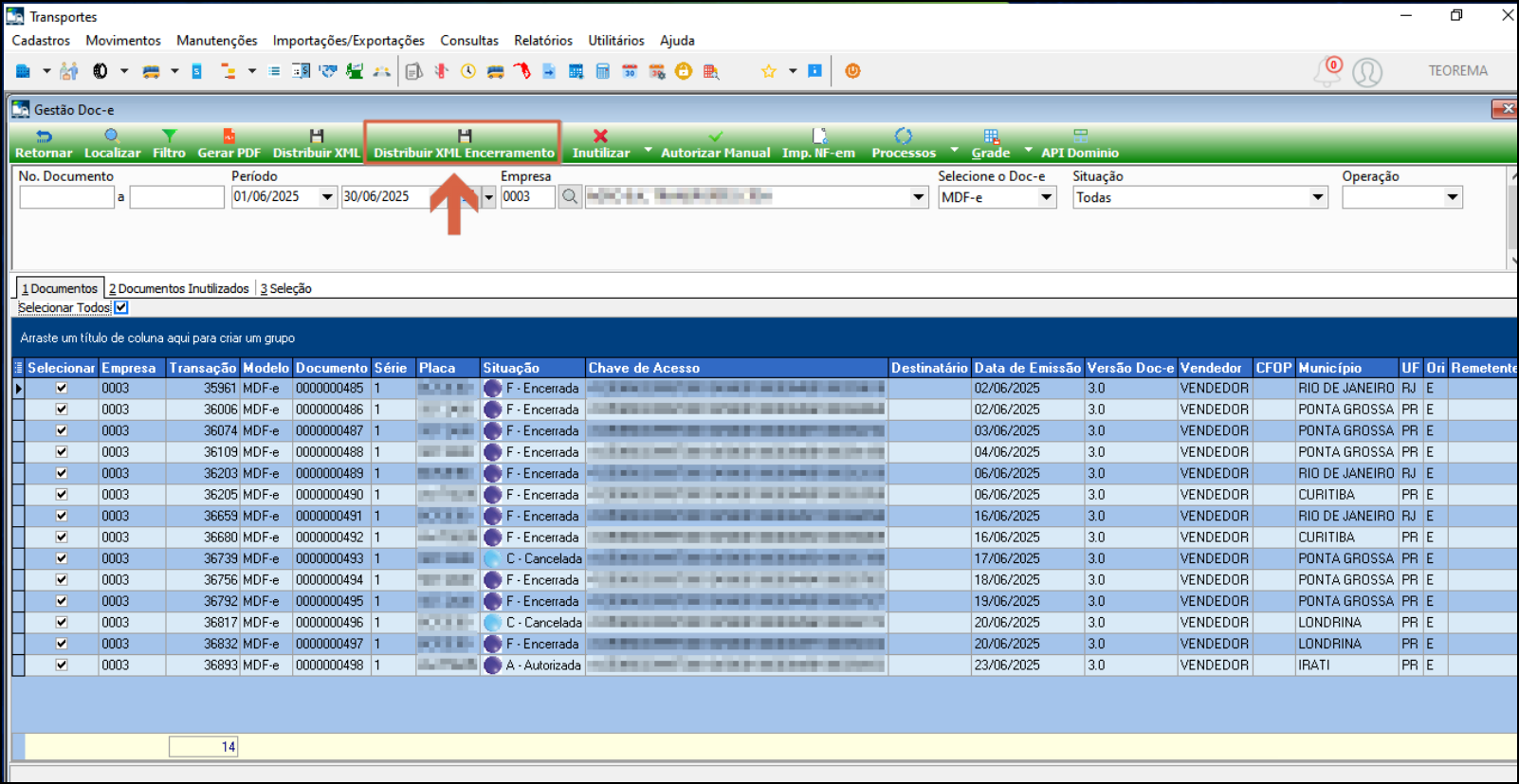This screenshot has height=784, width=1519.
Task: Open the blue building icon in top toolbar
Action: [x=24, y=71]
